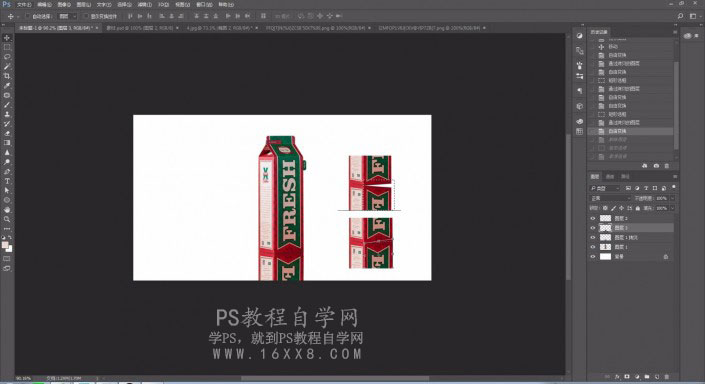Enable the Show Transform Controls checkbox
This screenshot has height=384, width=705.
(86, 16)
